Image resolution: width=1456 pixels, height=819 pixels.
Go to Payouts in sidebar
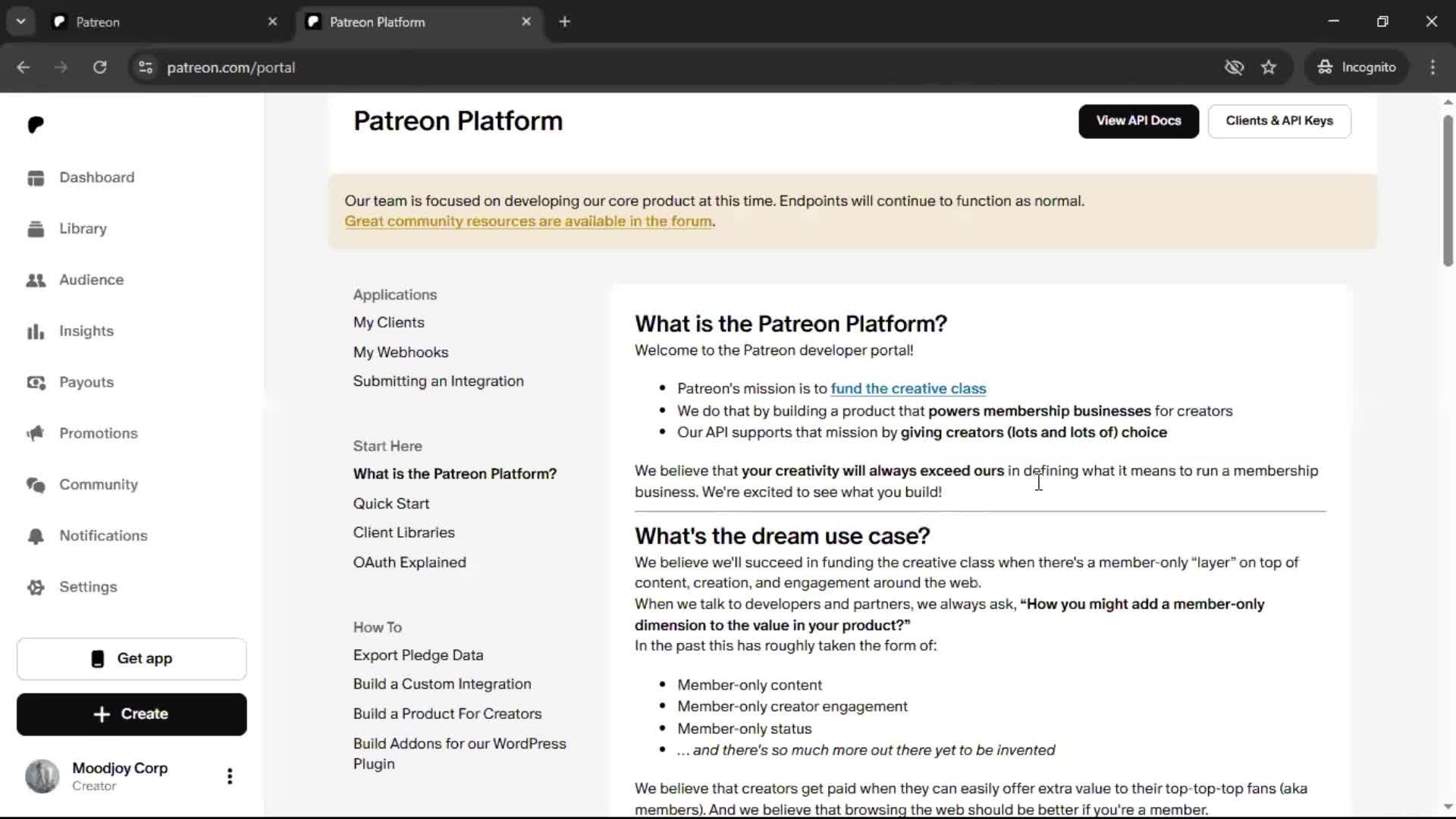86,382
